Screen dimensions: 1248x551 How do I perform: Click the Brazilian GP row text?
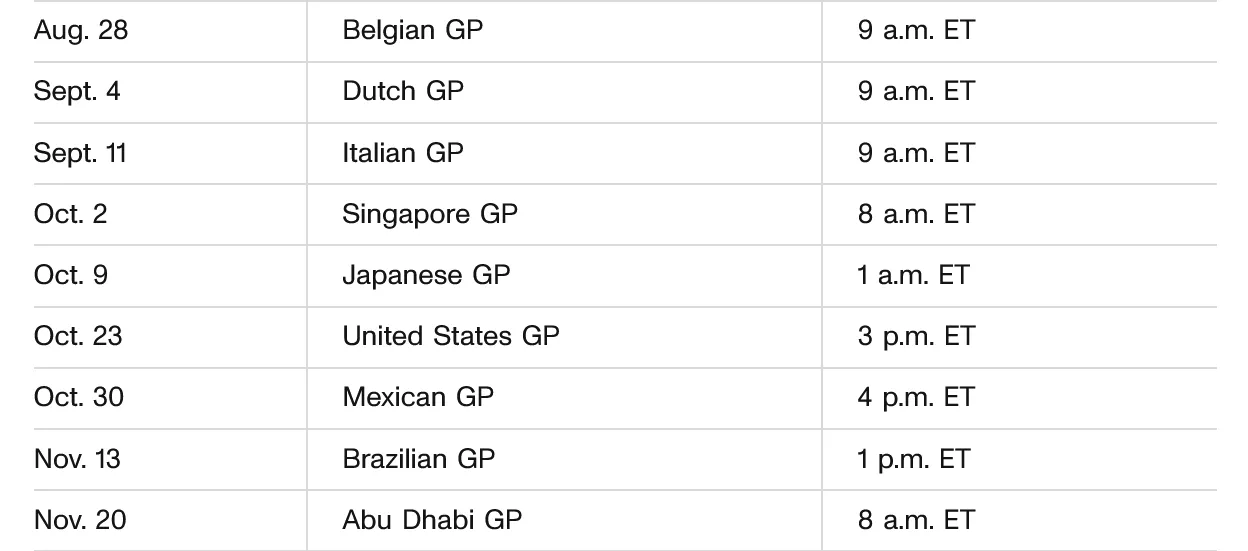tap(419, 459)
